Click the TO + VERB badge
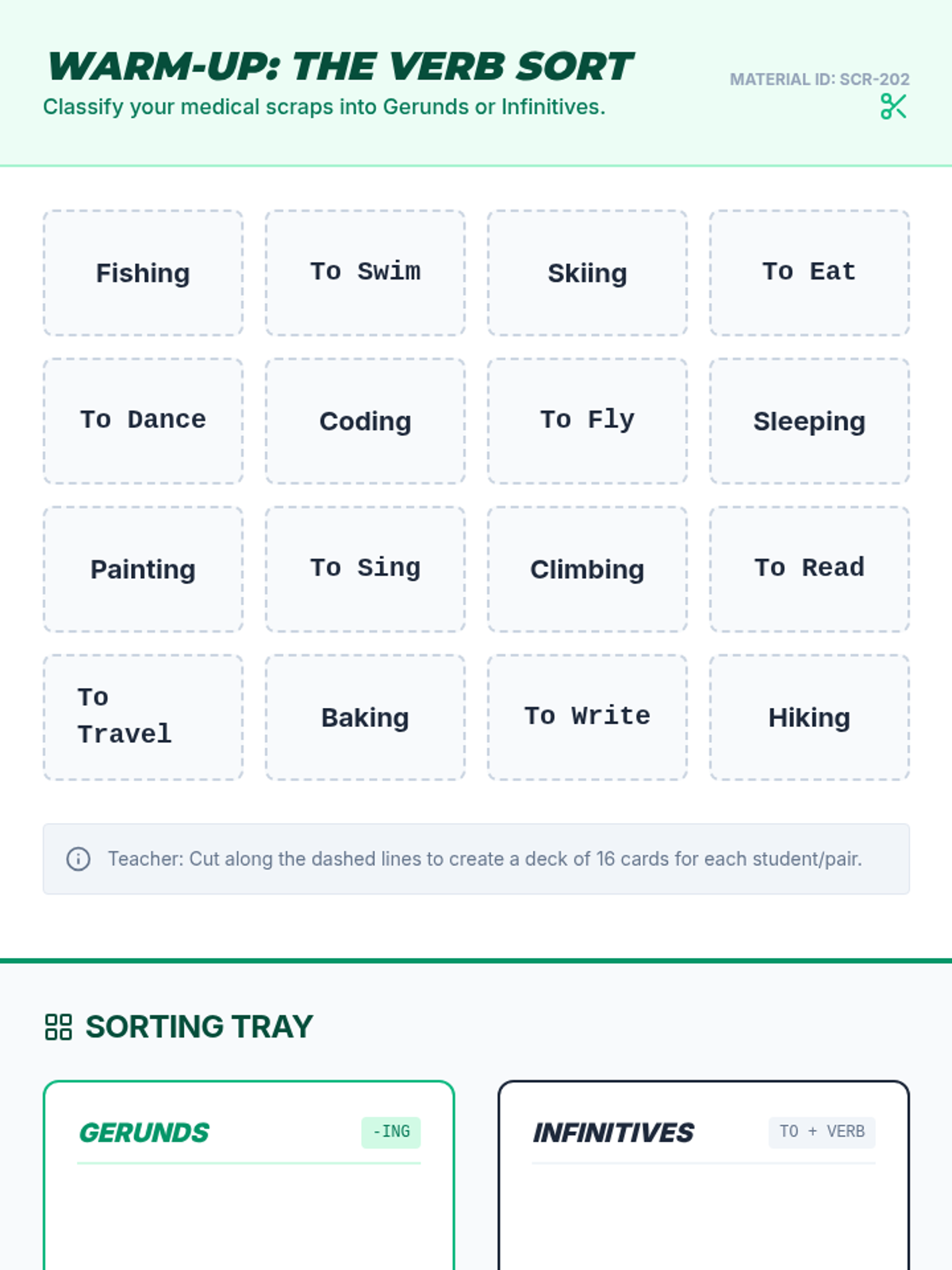Screen dimensions: 952x1270 pyautogui.click(x=822, y=1132)
